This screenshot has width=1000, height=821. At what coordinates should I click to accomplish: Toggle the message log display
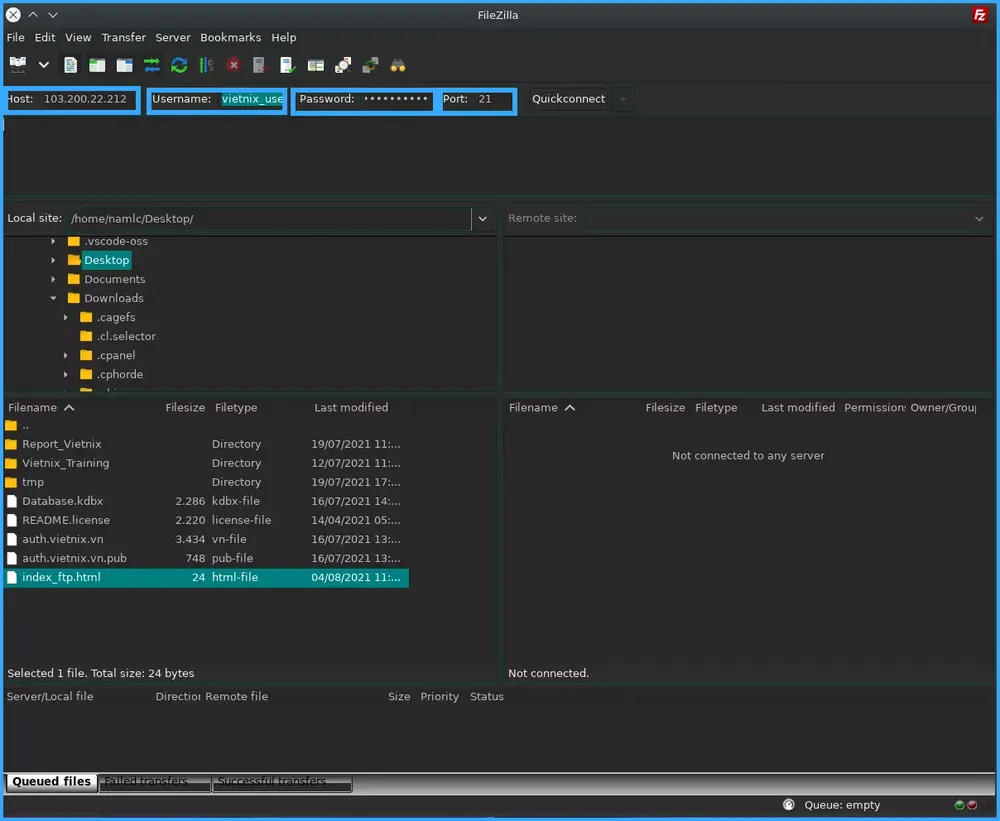click(71, 65)
